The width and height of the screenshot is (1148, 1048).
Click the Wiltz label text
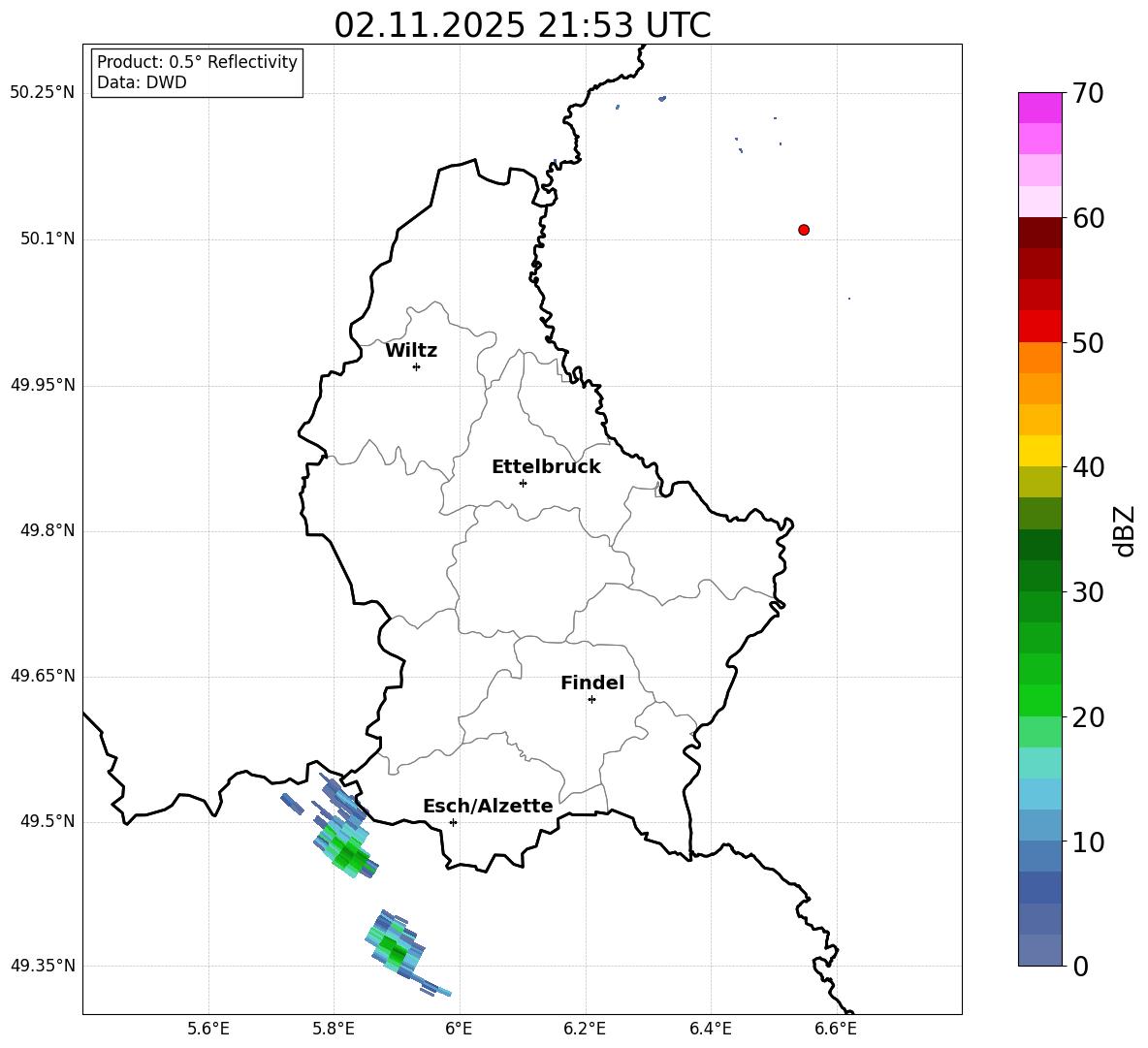[411, 351]
